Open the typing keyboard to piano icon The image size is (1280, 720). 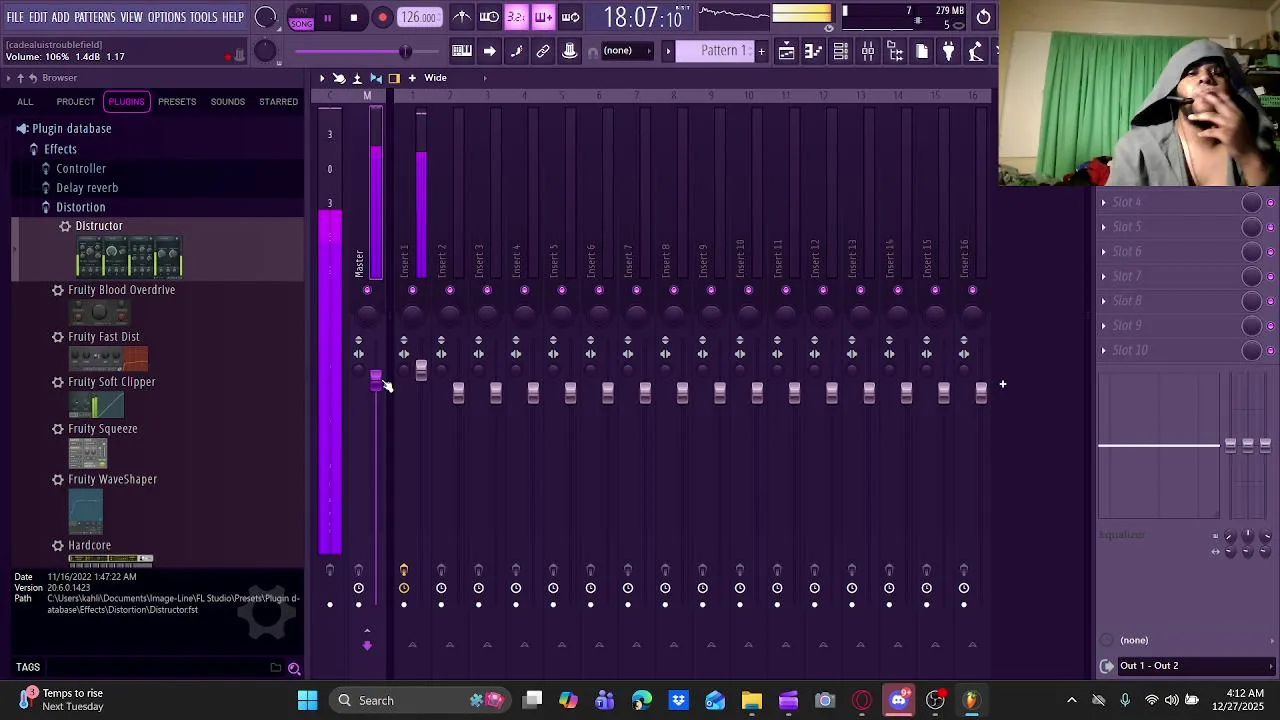462,51
